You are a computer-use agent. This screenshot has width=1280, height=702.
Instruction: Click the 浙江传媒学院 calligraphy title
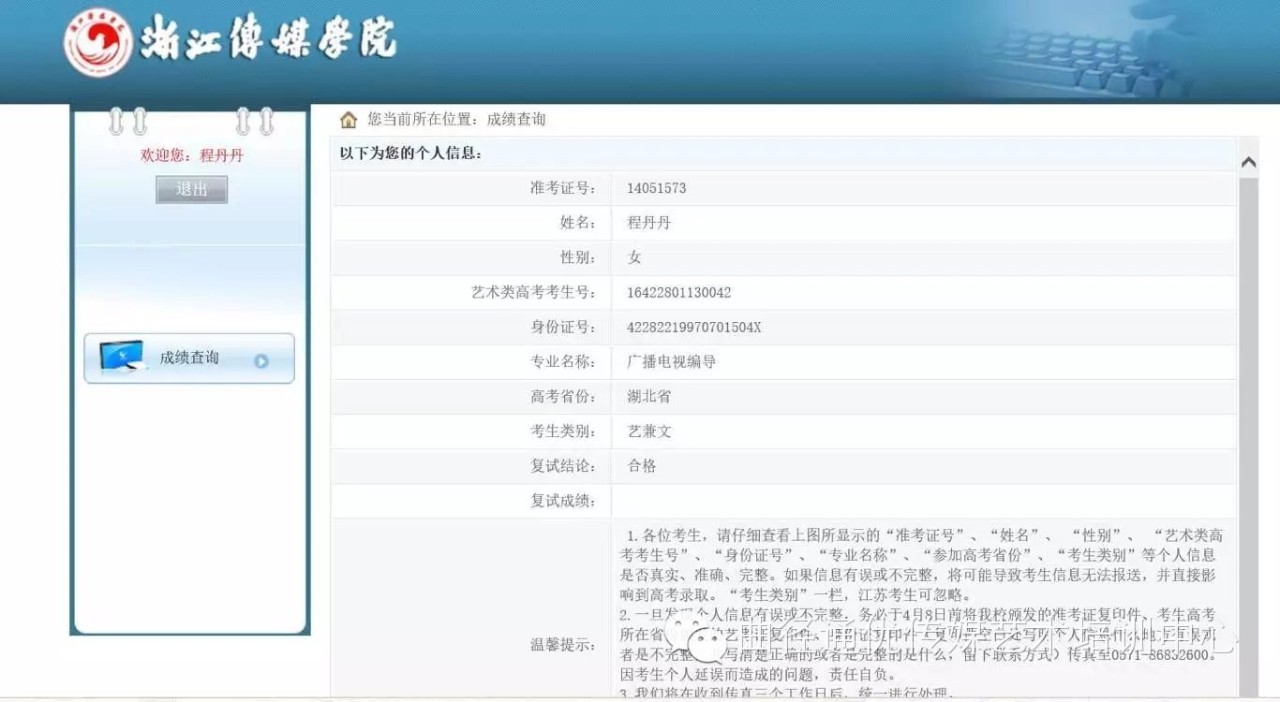(x=268, y=40)
